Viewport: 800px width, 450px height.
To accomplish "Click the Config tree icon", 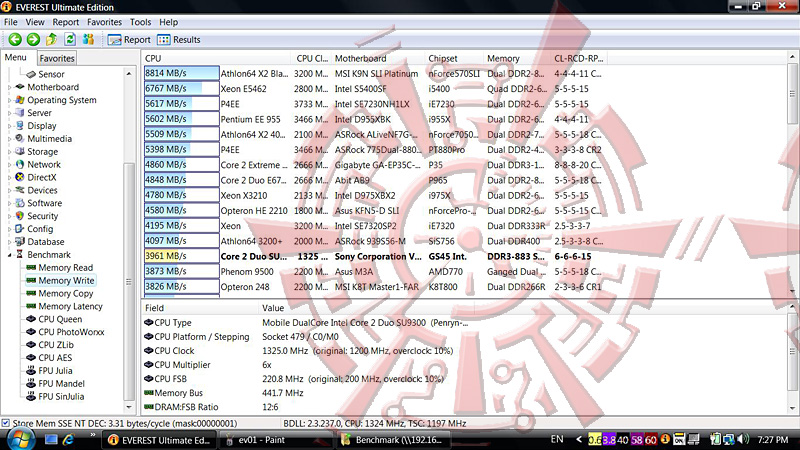I will click(20, 229).
